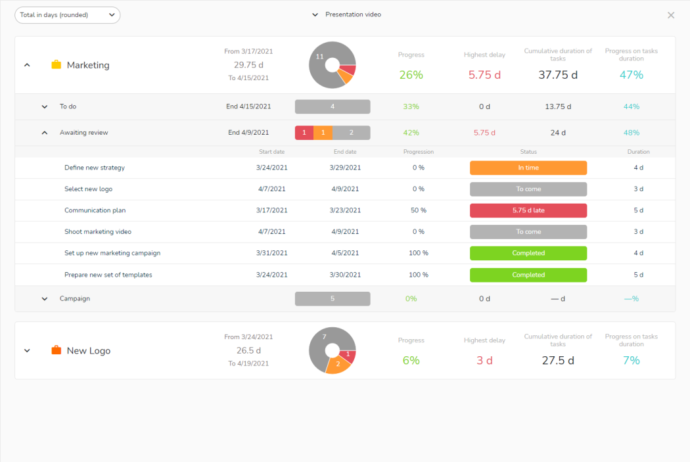Image resolution: width=690 pixels, height=462 pixels.
Task: Click Completed status for Prepare new set of templates
Action: tap(528, 275)
